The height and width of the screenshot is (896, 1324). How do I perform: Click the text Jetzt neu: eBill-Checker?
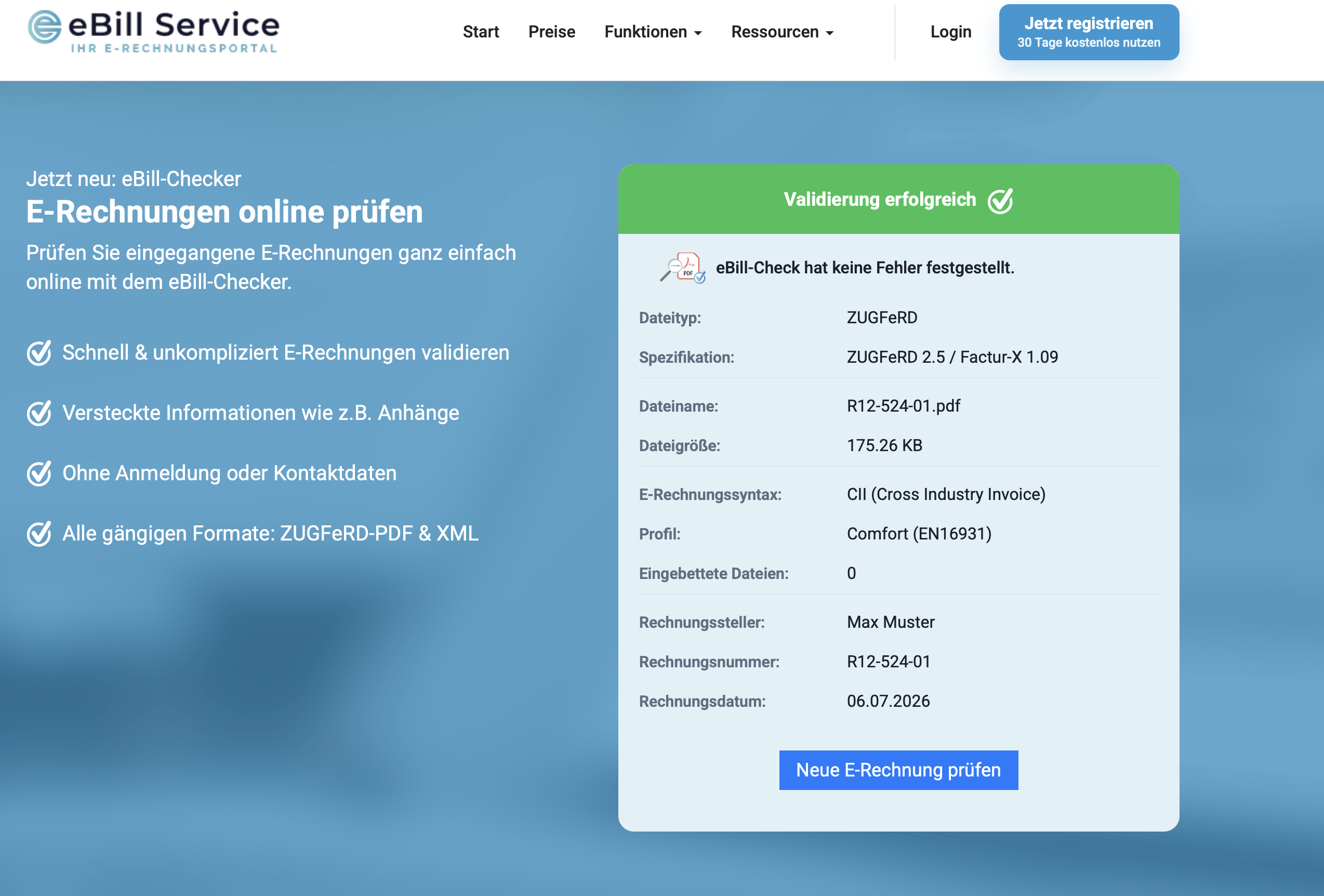click(134, 179)
